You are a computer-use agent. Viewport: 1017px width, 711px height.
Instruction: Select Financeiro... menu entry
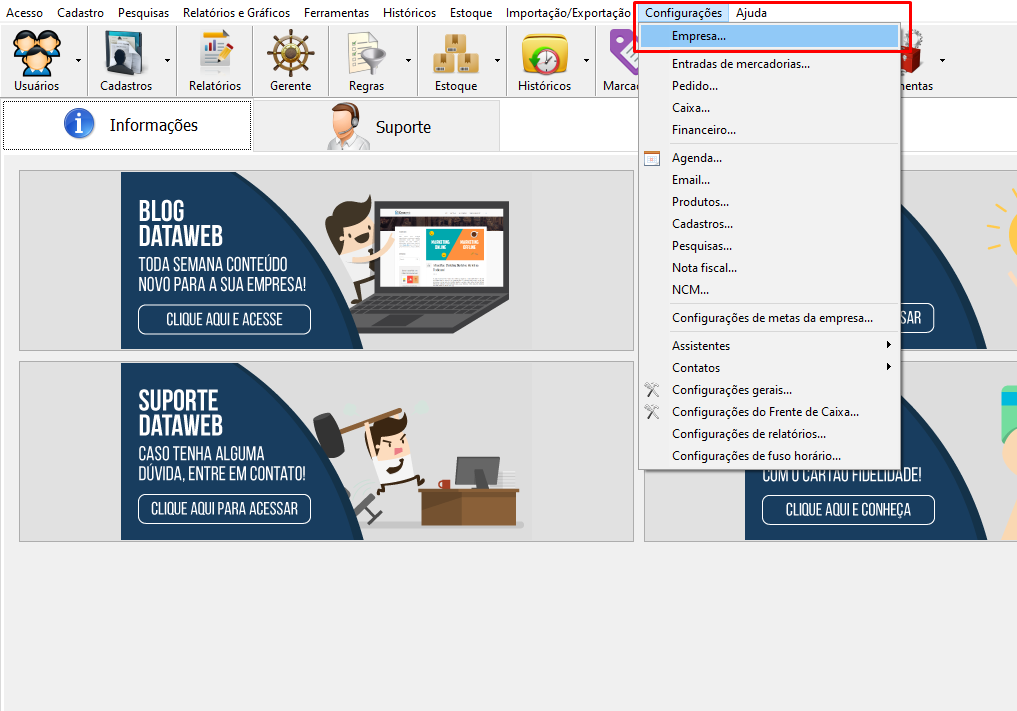[769, 130]
